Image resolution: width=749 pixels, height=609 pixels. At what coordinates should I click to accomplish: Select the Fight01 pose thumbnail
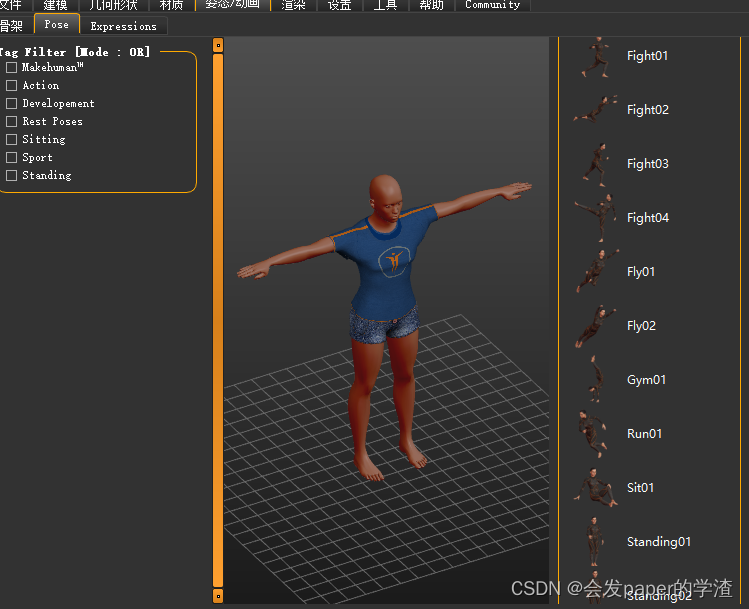point(595,57)
